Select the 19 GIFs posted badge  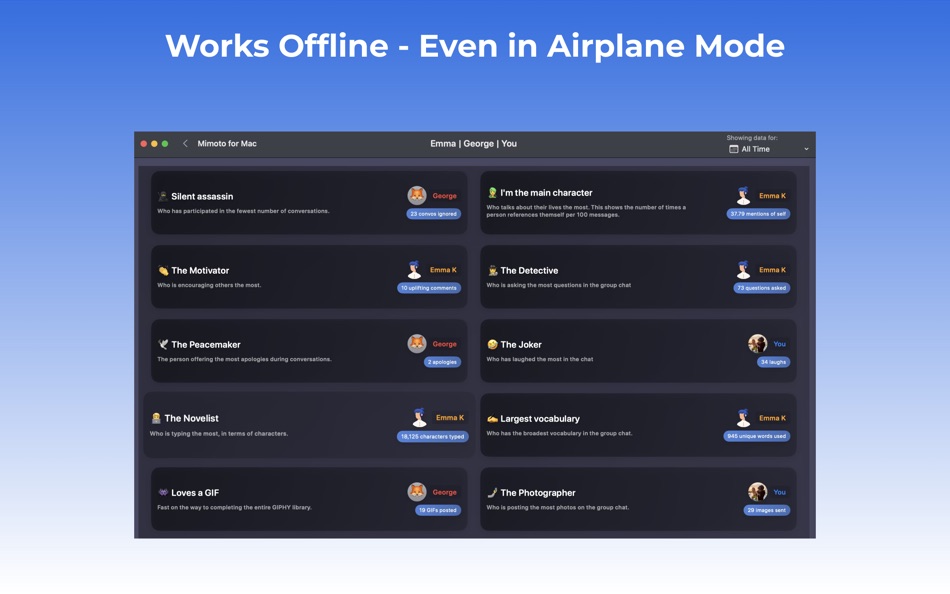pyautogui.click(x=438, y=510)
